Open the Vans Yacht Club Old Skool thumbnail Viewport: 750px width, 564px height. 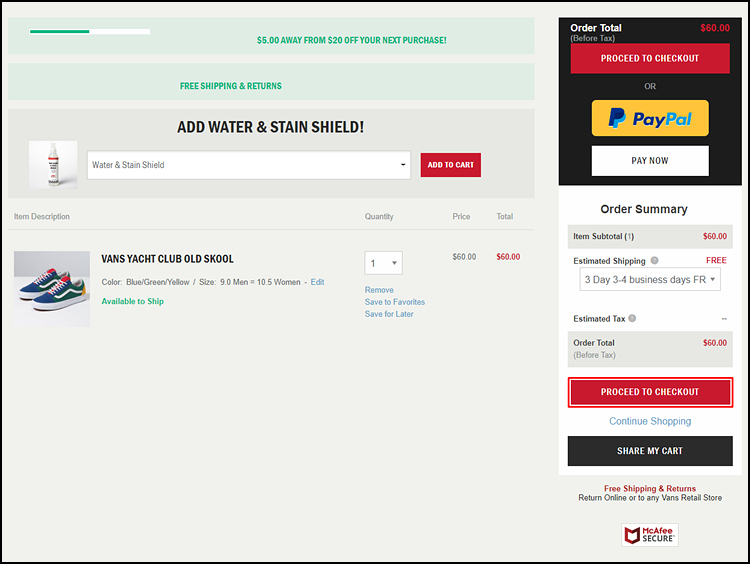pyautogui.click(x=52, y=288)
